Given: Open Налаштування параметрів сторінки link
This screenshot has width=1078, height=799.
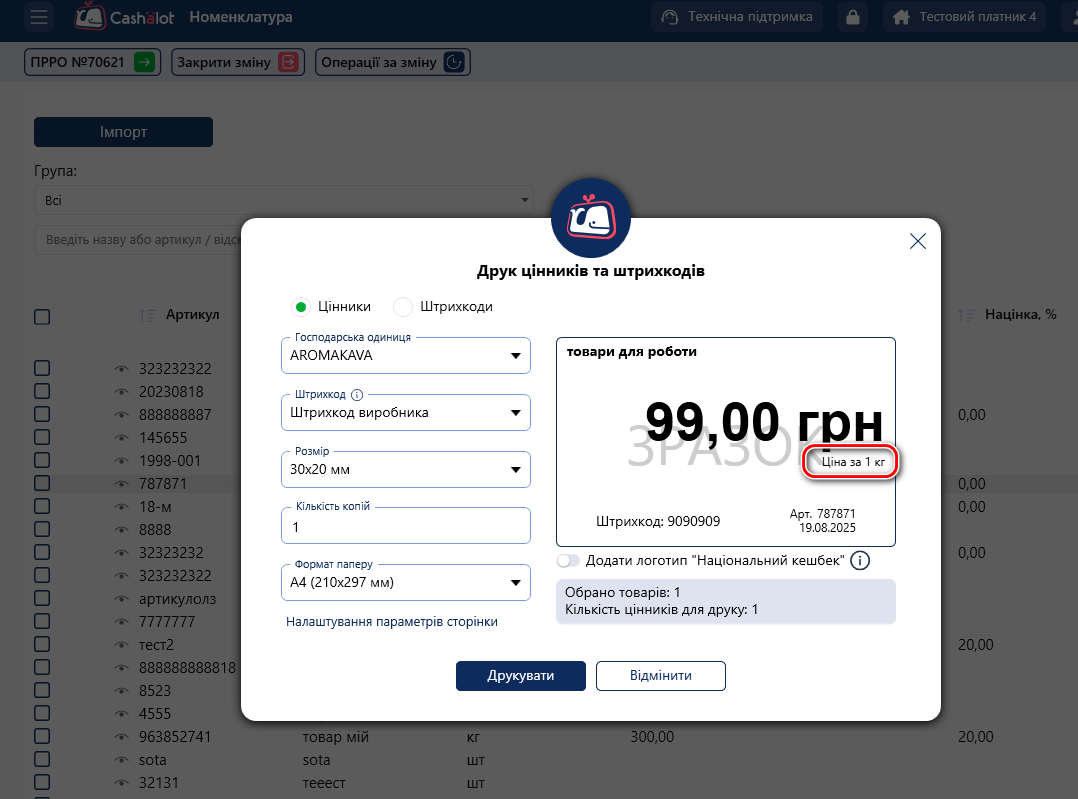Looking at the screenshot, I should coord(392,622).
